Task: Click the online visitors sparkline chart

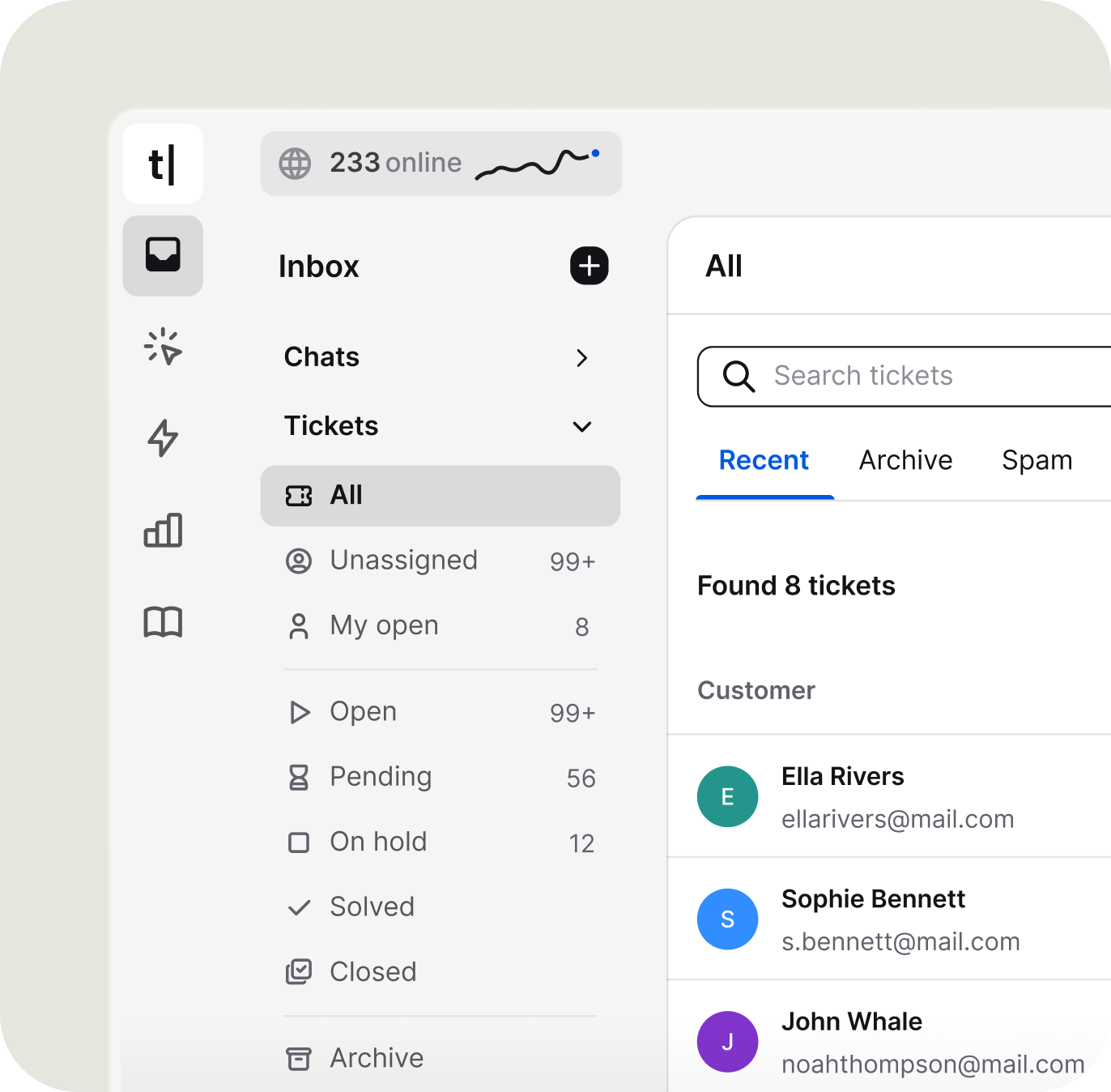Action: (x=538, y=163)
